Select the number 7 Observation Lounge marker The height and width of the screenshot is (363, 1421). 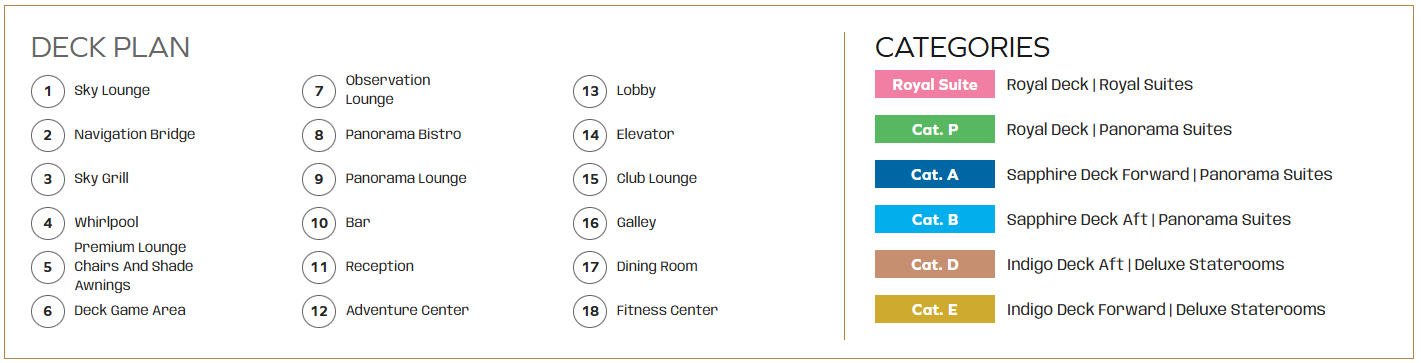[319, 91]
